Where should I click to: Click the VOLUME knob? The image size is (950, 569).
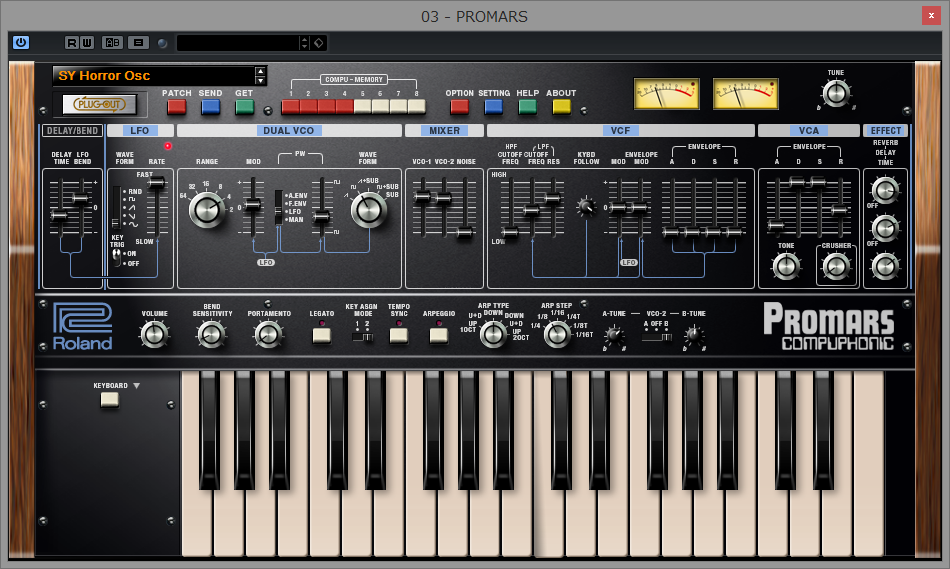click(x=154, y=334)
